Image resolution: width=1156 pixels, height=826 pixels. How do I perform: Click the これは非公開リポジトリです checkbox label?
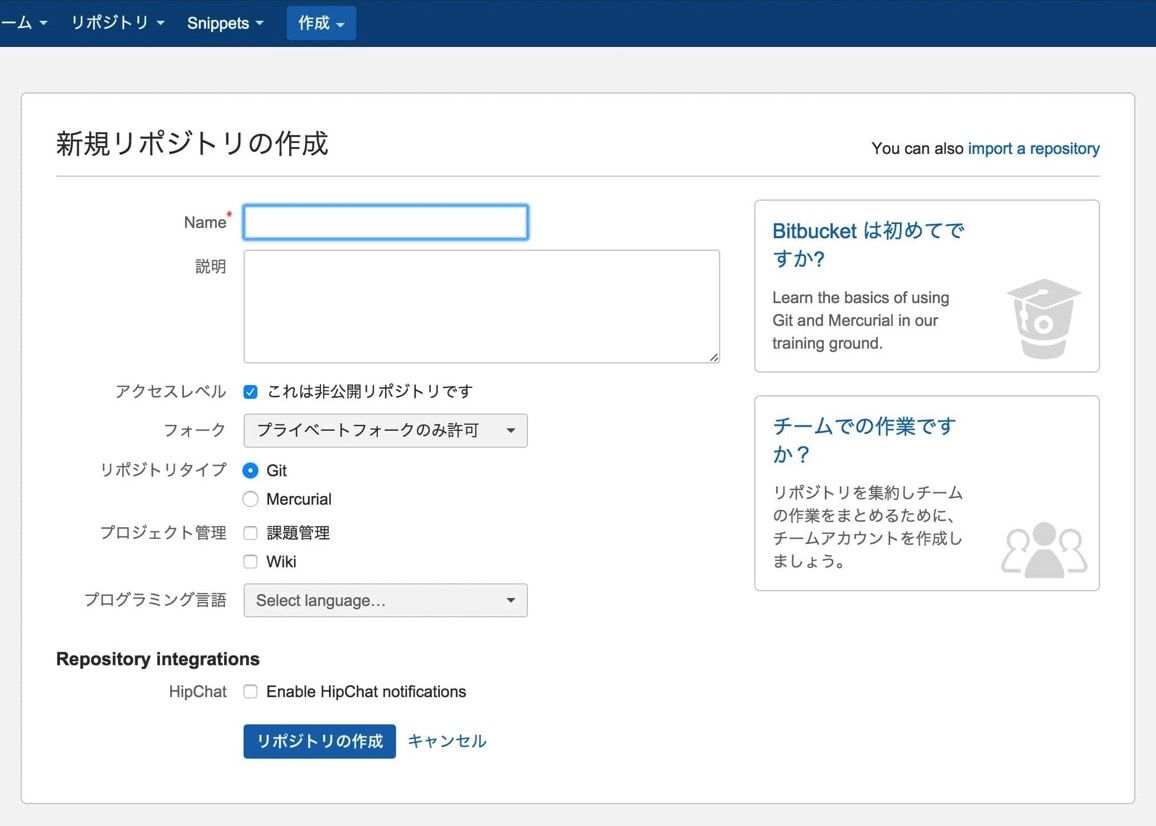369,392
